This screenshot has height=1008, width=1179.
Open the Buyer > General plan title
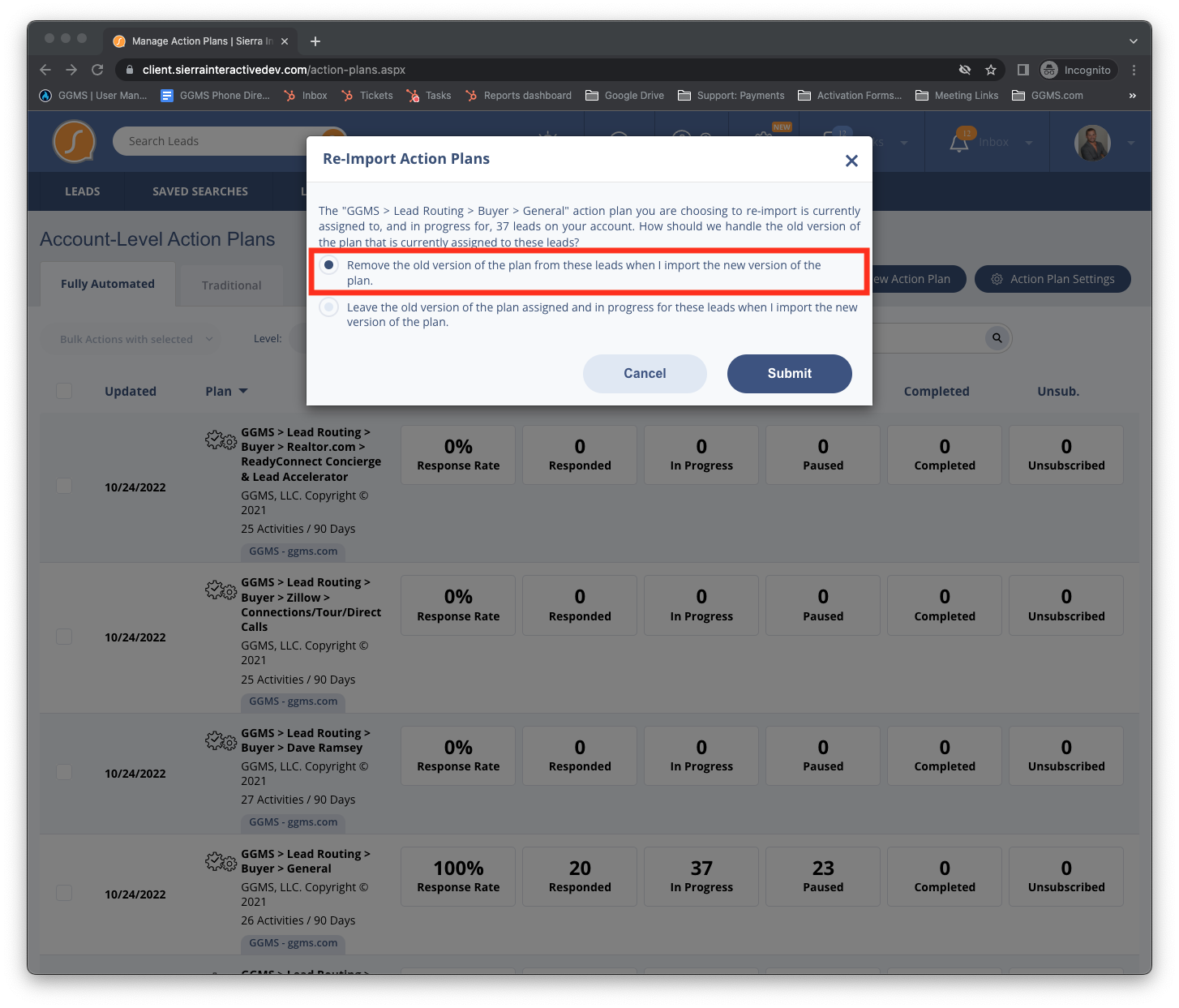pos(306,861)
